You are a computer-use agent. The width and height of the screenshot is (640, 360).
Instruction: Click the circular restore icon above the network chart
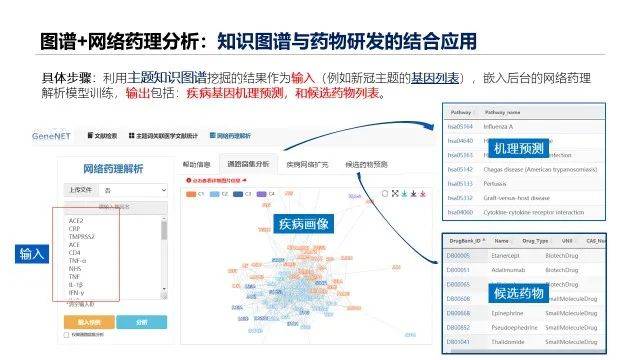tap(384, 193)
